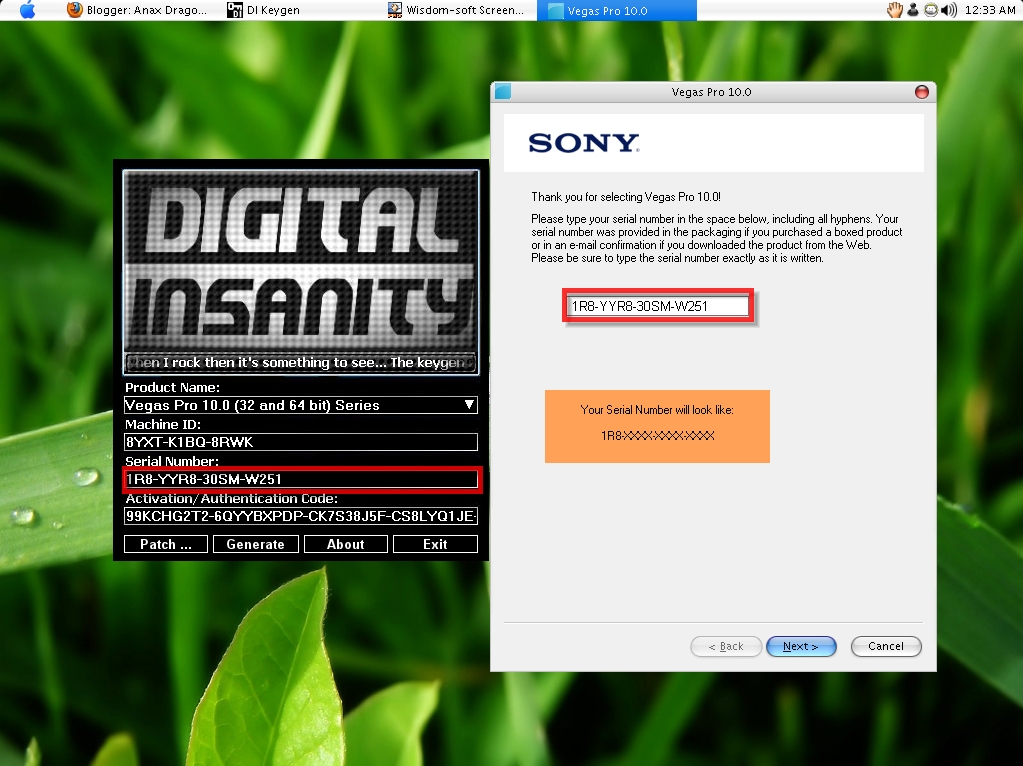Click the Generate button
This screenshot has height=766, width=1023.
256,544
